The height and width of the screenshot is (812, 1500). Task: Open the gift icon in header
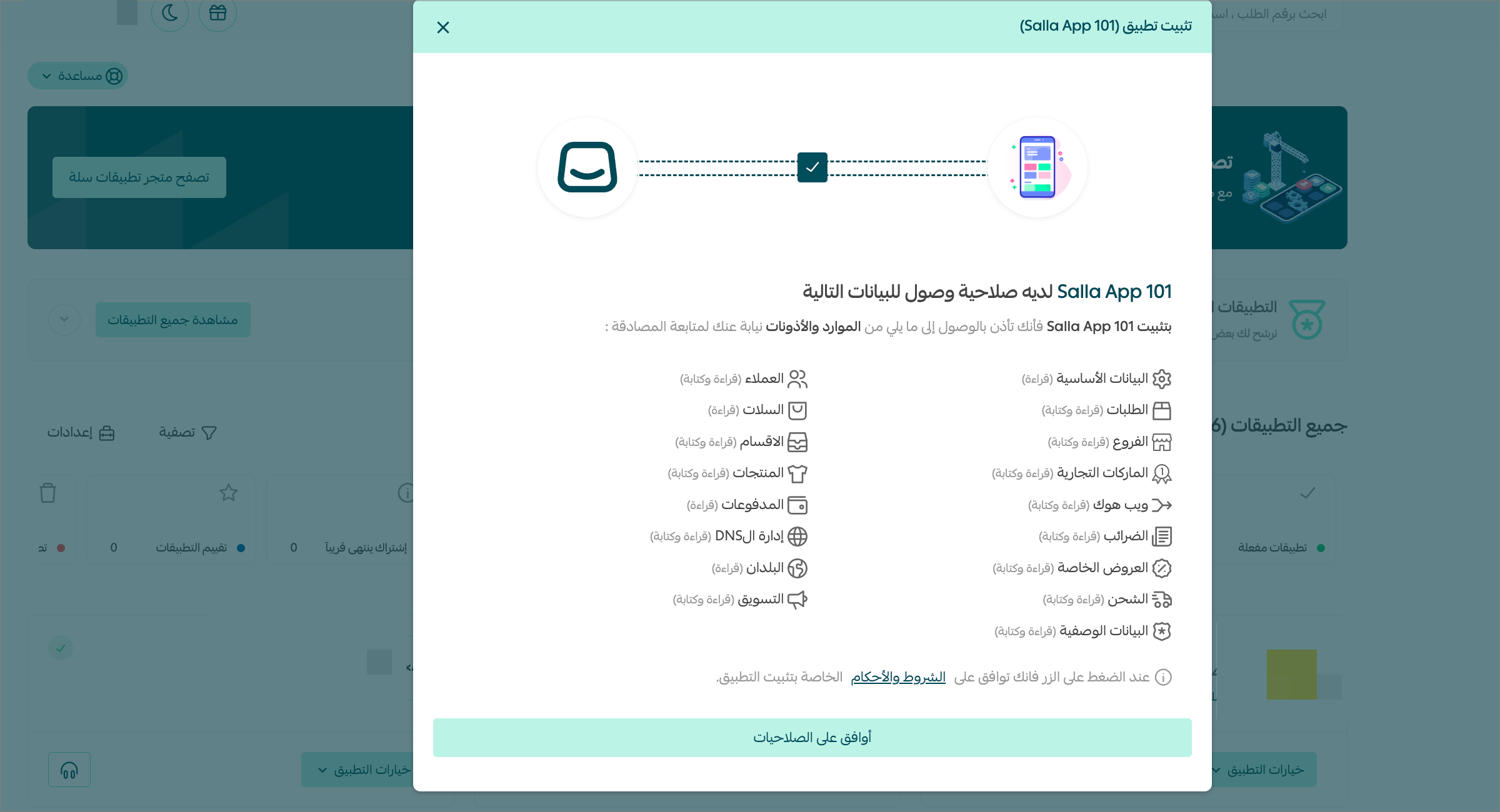pyautogui.click(x=217, y=12)
